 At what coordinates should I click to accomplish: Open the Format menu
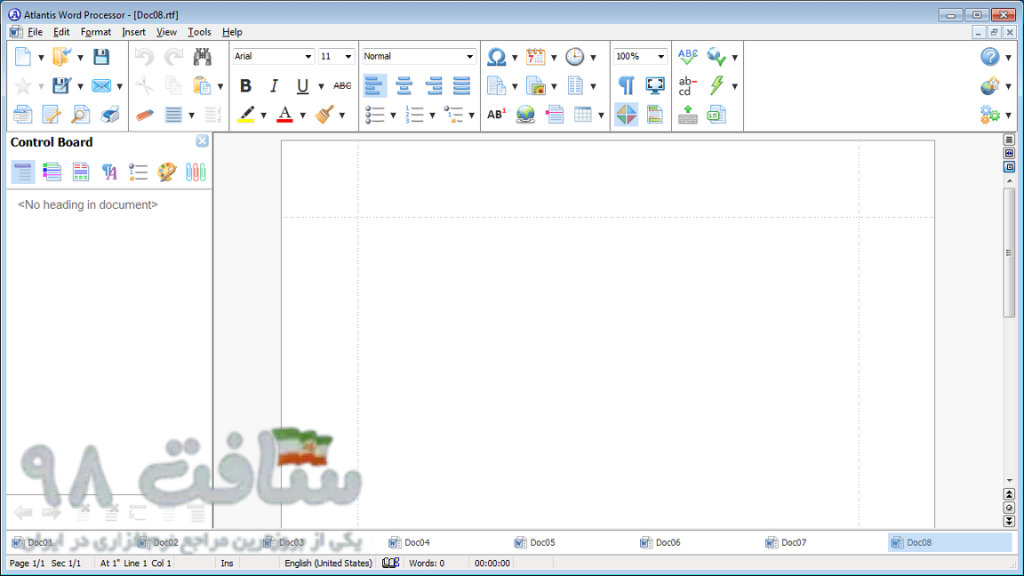coord(96,32)
